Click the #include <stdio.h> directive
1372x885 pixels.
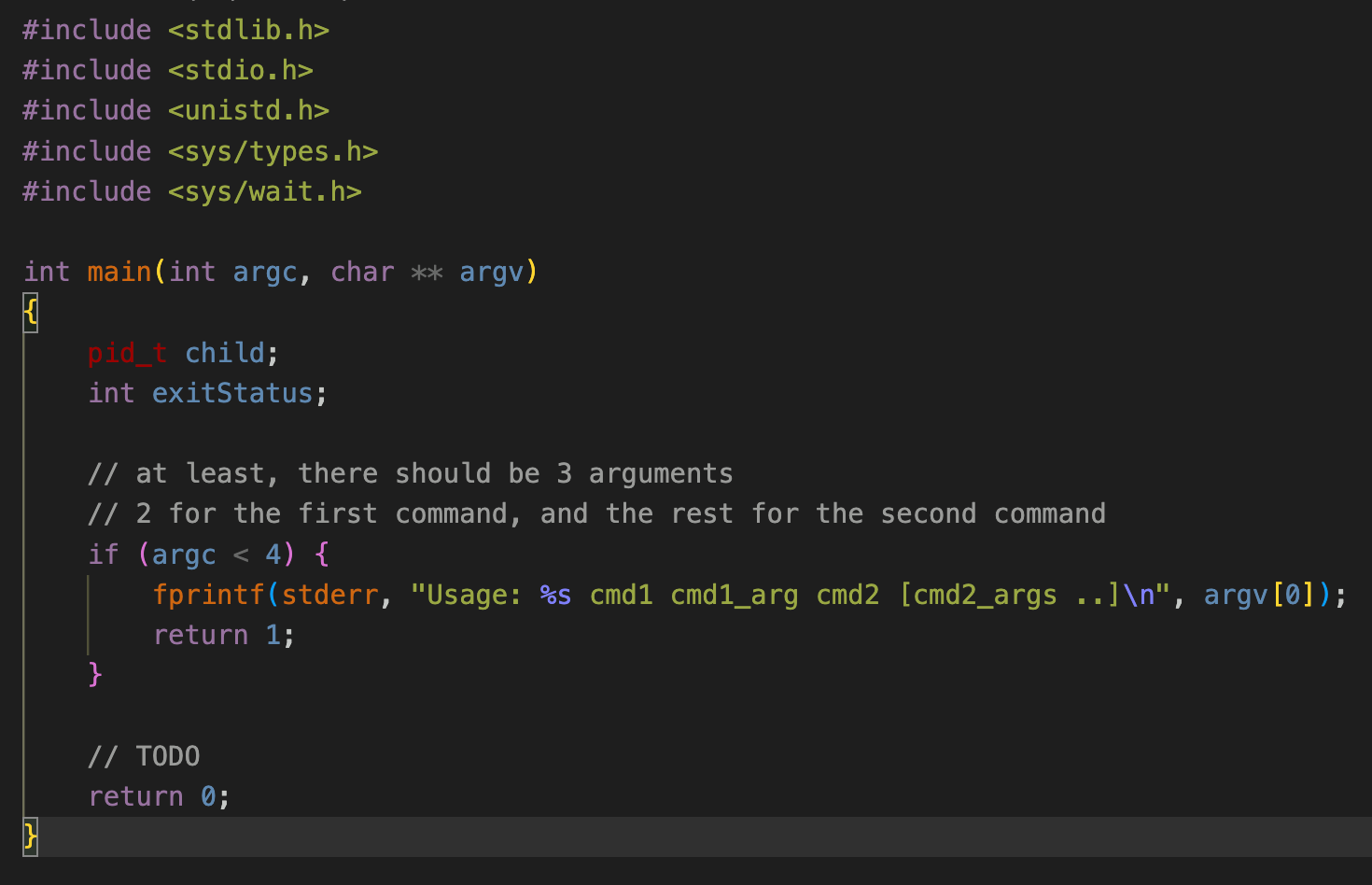(x=166, y=69)
